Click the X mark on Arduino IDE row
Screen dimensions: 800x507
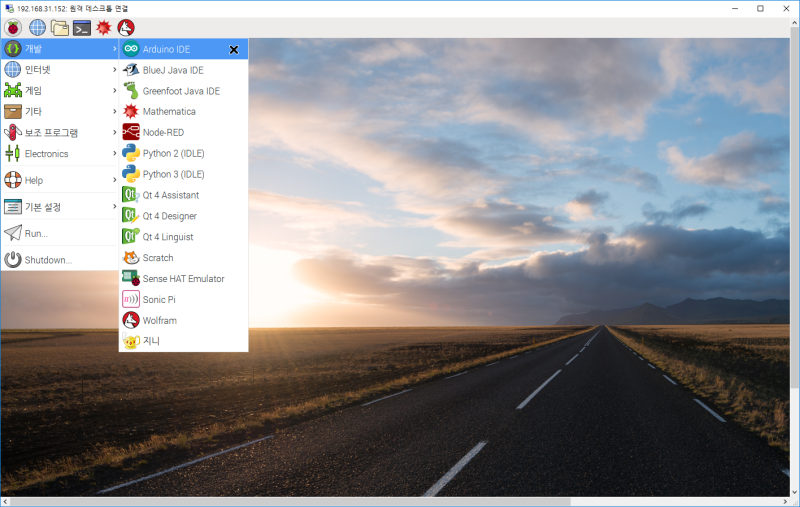[x=234, y=49]
